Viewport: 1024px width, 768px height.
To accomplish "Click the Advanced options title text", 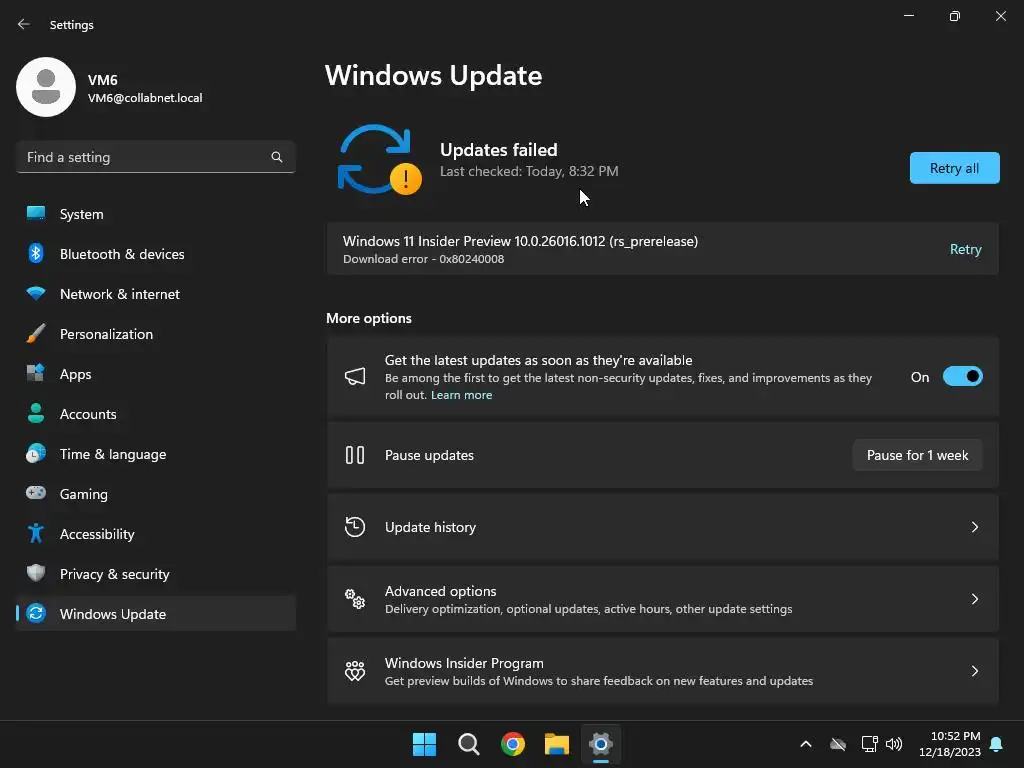I will tap(440, 591).
